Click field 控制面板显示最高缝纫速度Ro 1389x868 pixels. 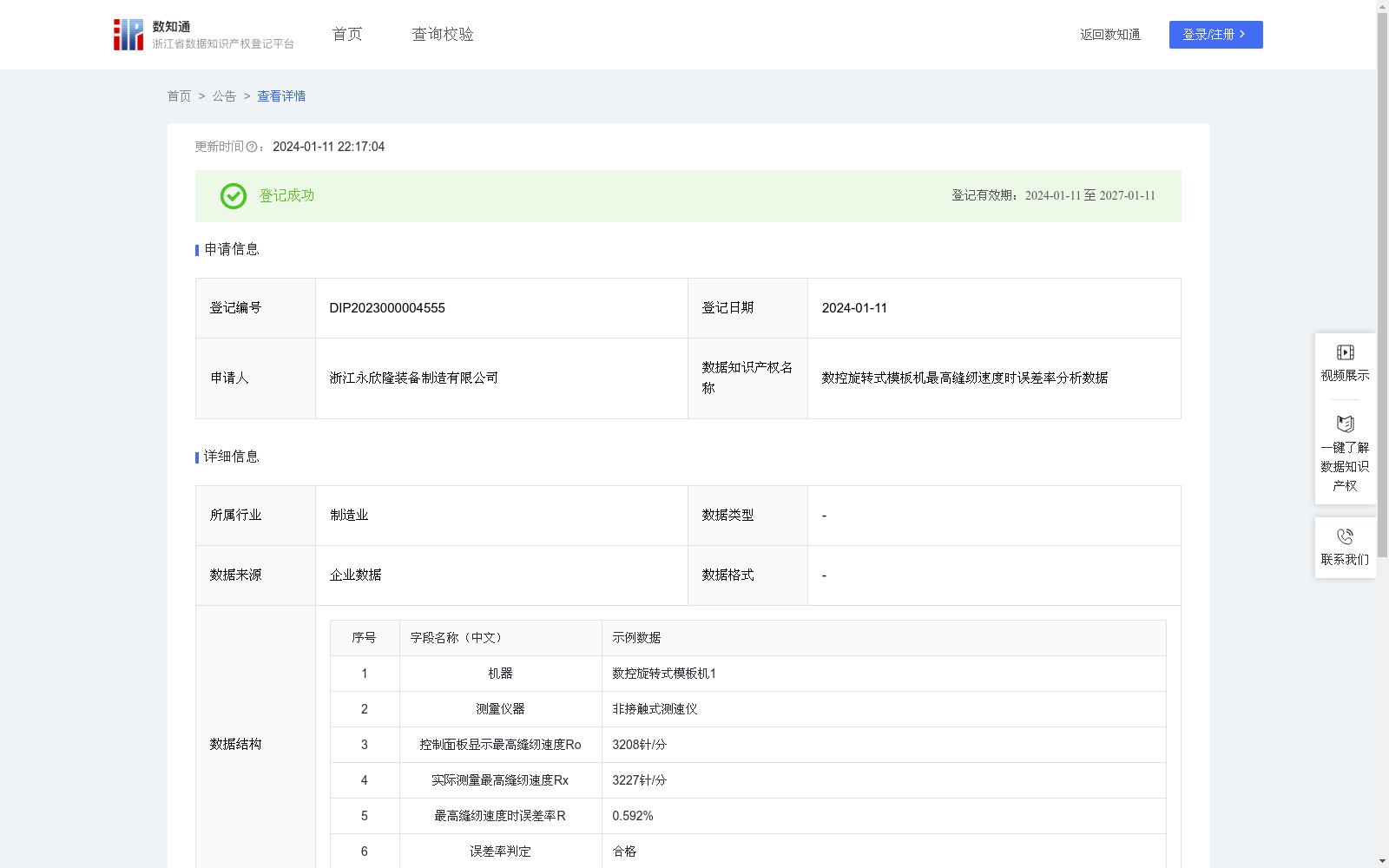[x=500, y=745]
